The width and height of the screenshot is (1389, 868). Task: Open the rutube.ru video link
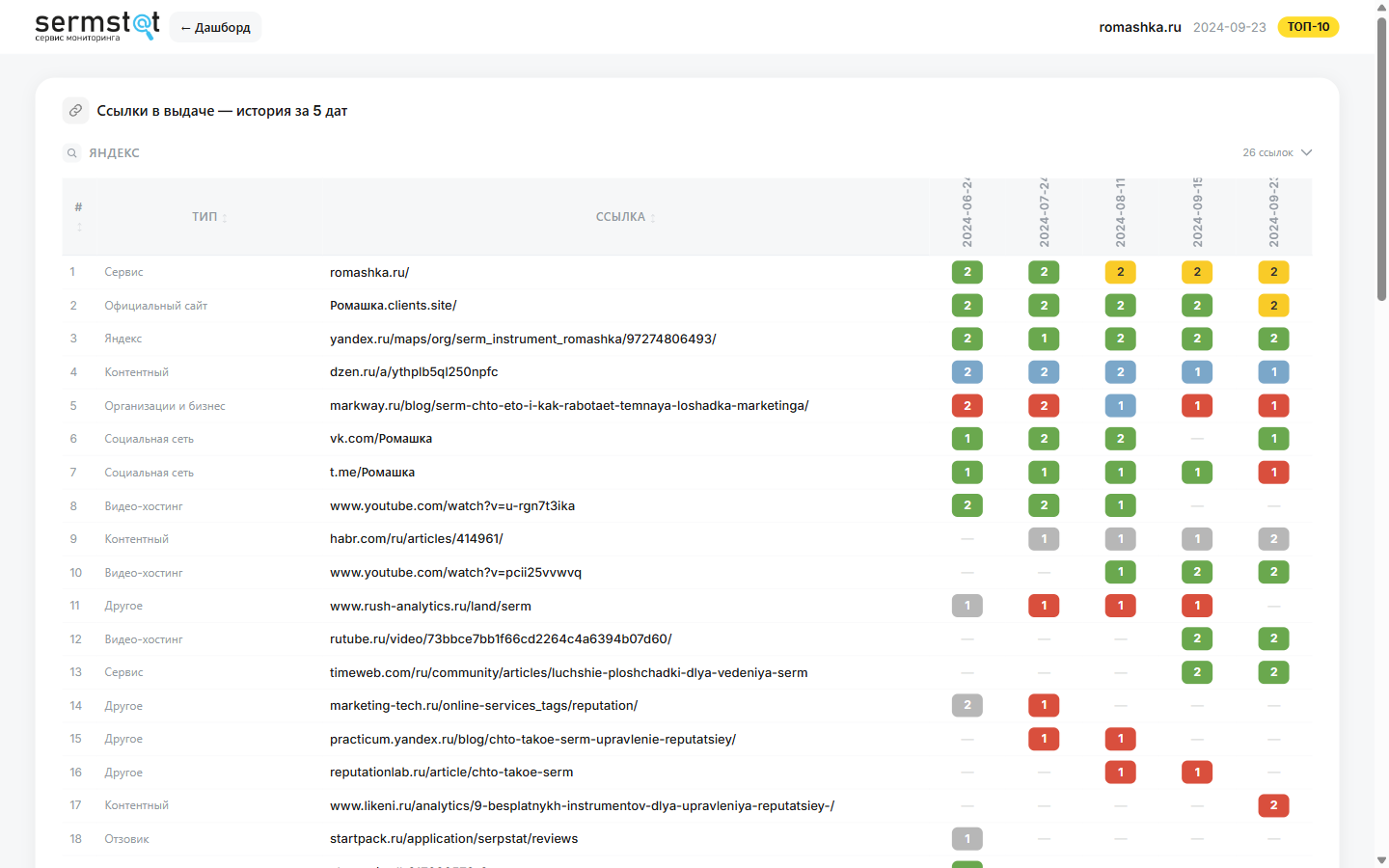tap(501, 639)
